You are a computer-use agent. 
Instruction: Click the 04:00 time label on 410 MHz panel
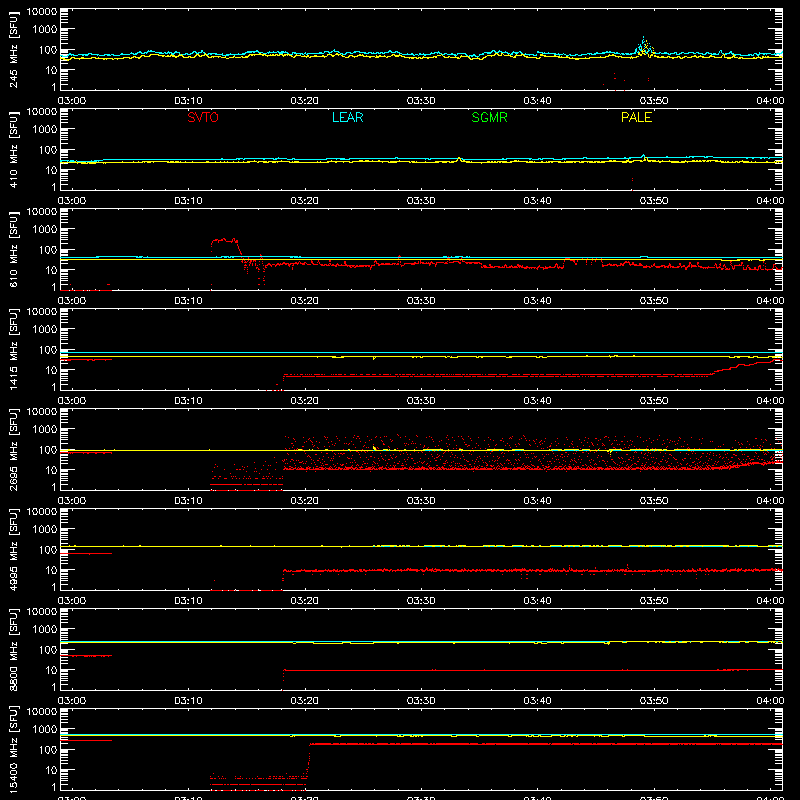pos(770,201)
